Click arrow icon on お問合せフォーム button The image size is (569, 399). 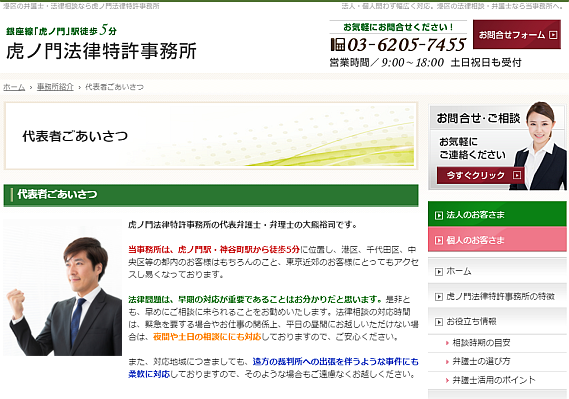[553, 35]
